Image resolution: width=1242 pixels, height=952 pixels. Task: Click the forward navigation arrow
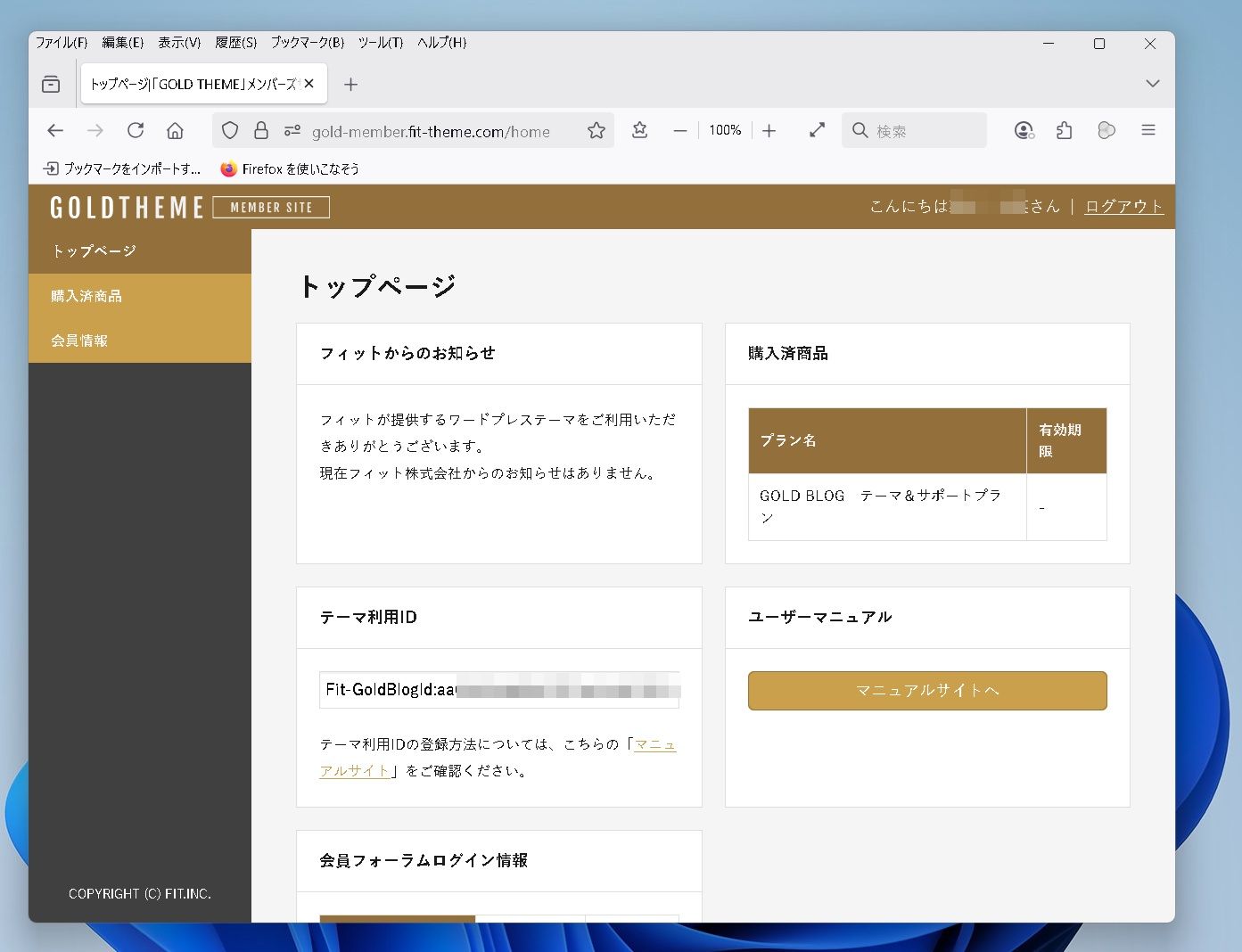click(95, 131)
